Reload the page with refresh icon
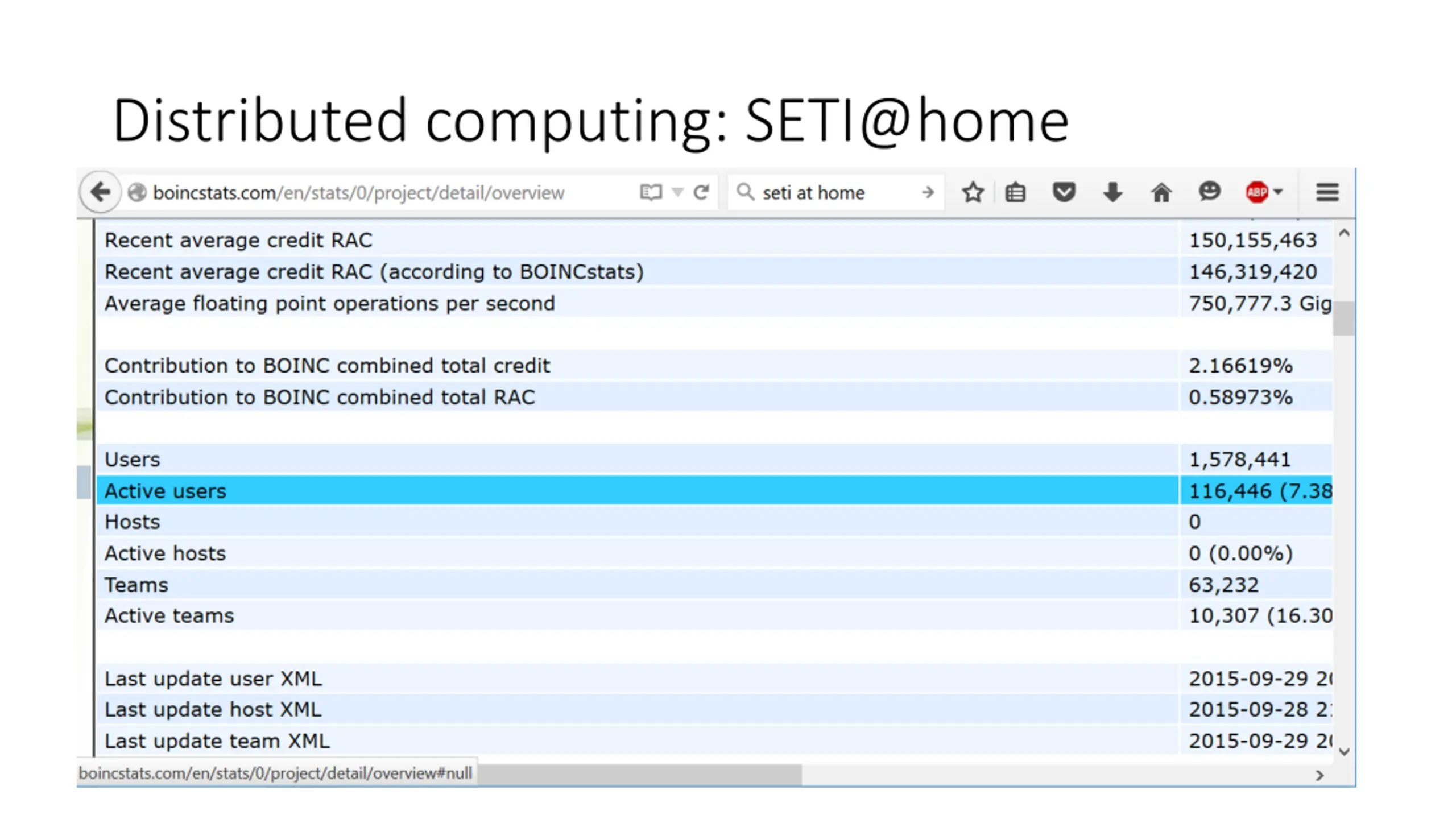 pyautogui.click(x=701, y=192)
